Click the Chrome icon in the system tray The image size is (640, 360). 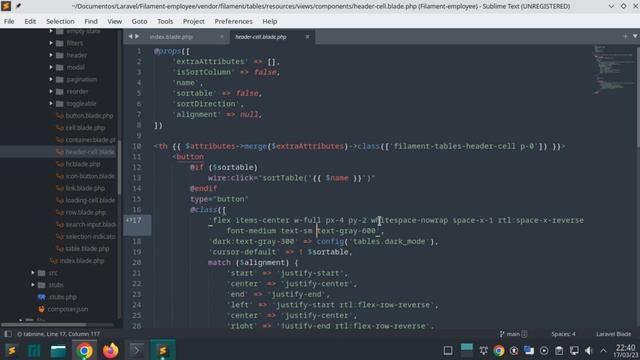point(498,350)
